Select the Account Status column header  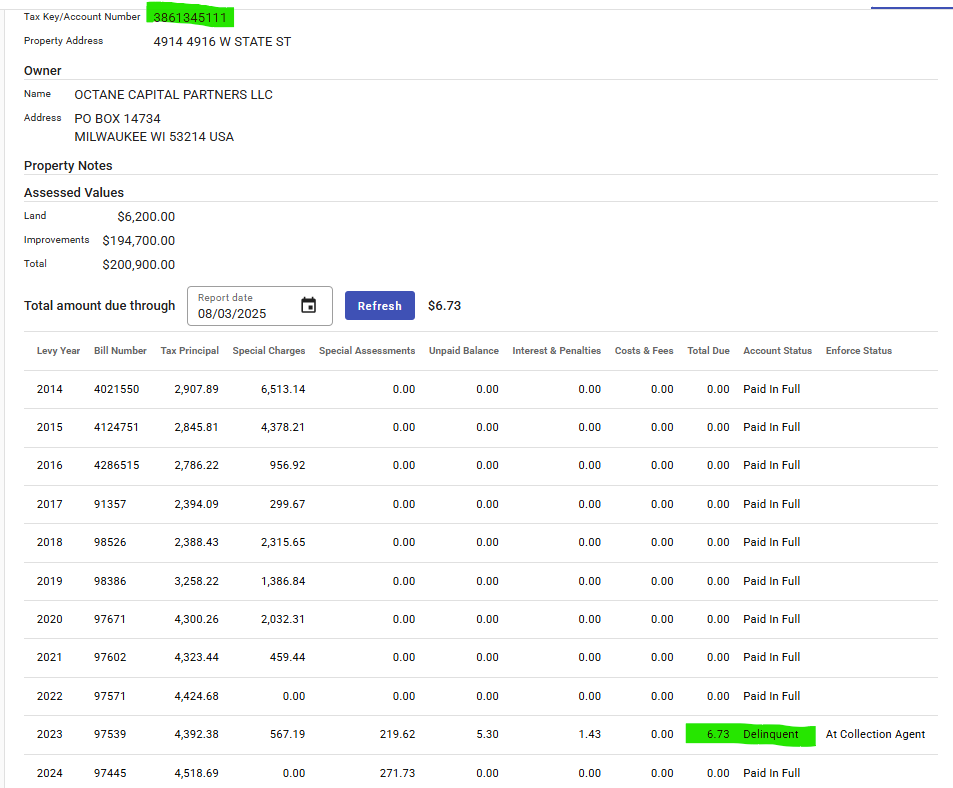(x=777, y=351)
